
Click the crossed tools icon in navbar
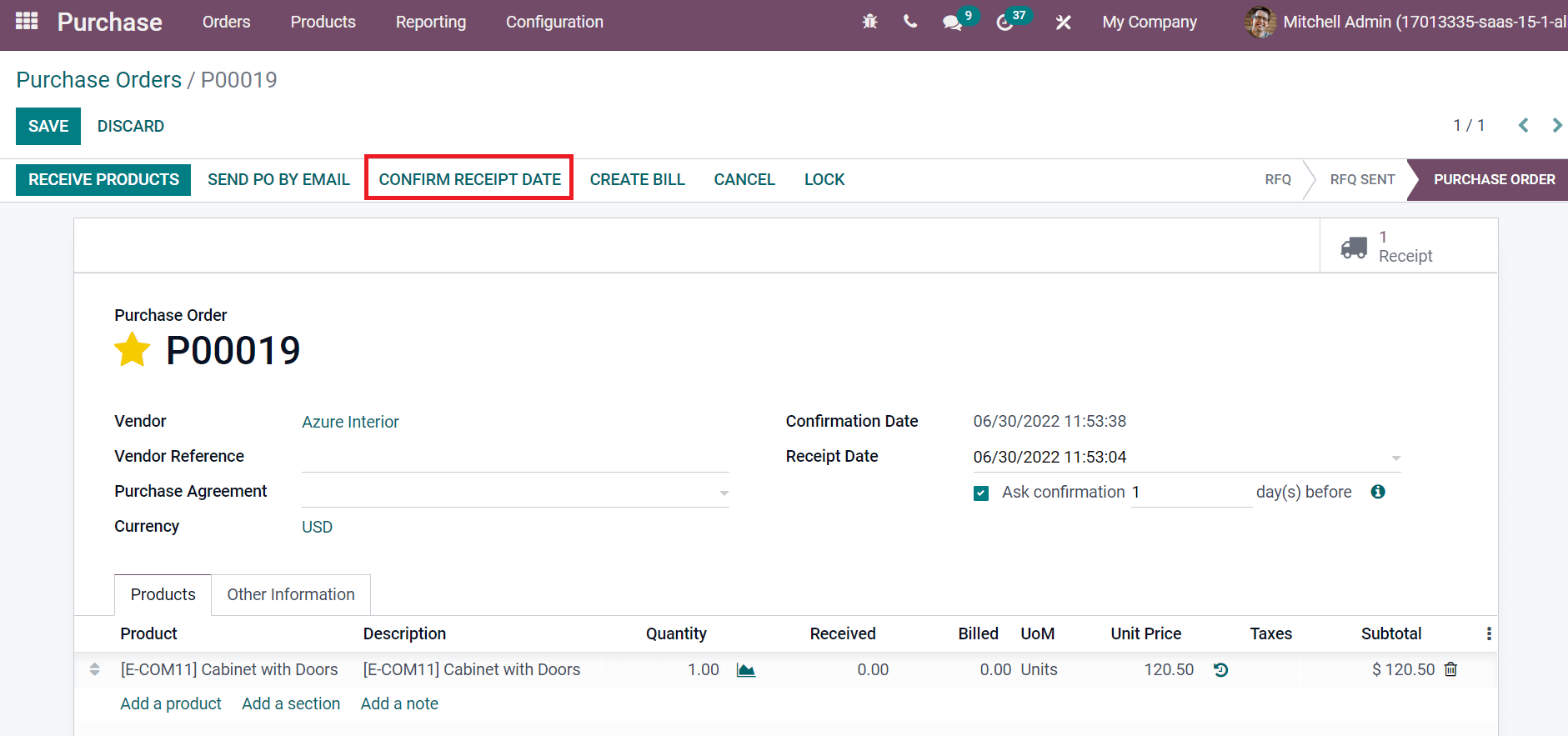coord(1064,23)
